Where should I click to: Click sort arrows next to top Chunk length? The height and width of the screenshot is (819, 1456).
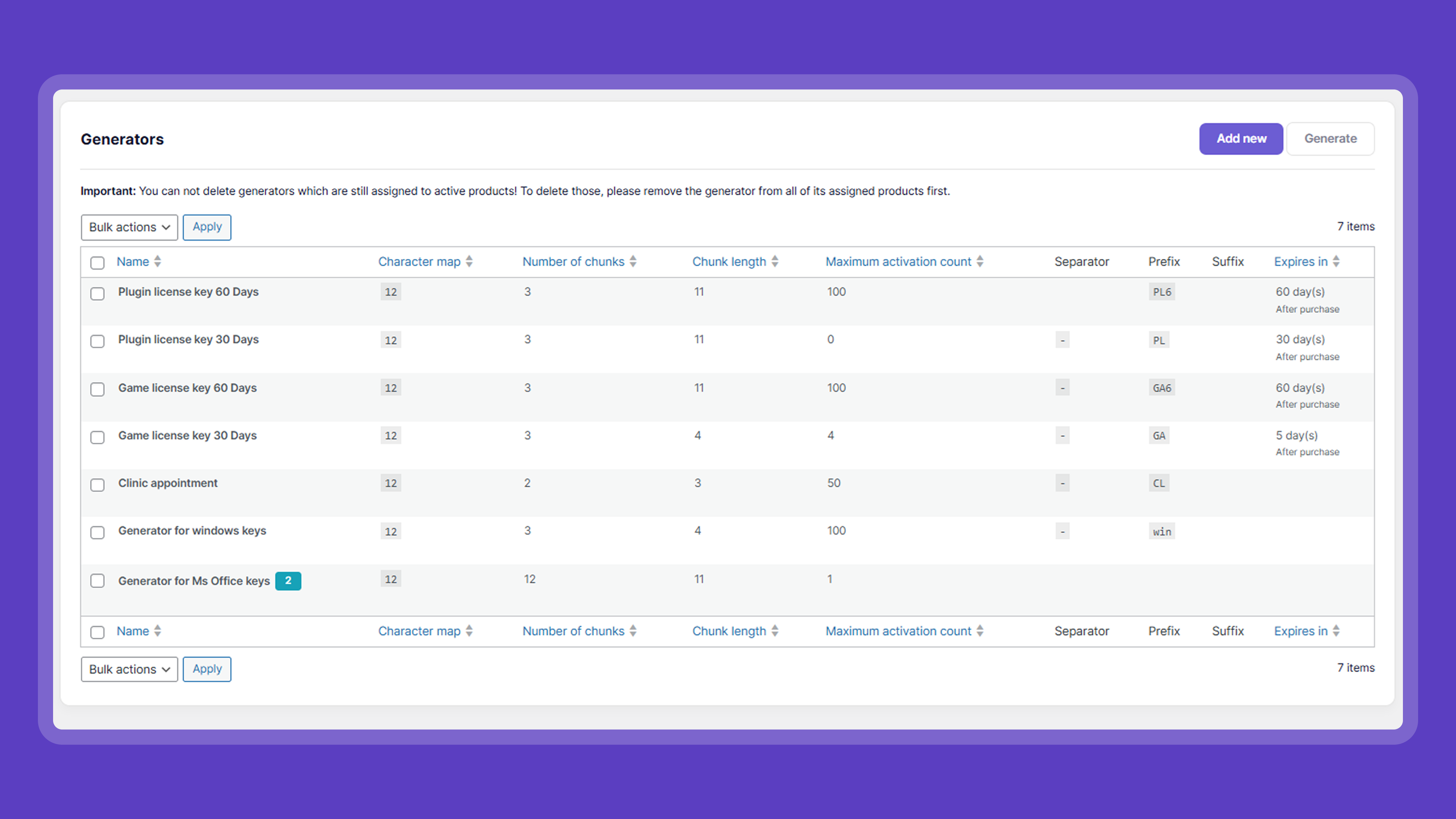[775, 261]
